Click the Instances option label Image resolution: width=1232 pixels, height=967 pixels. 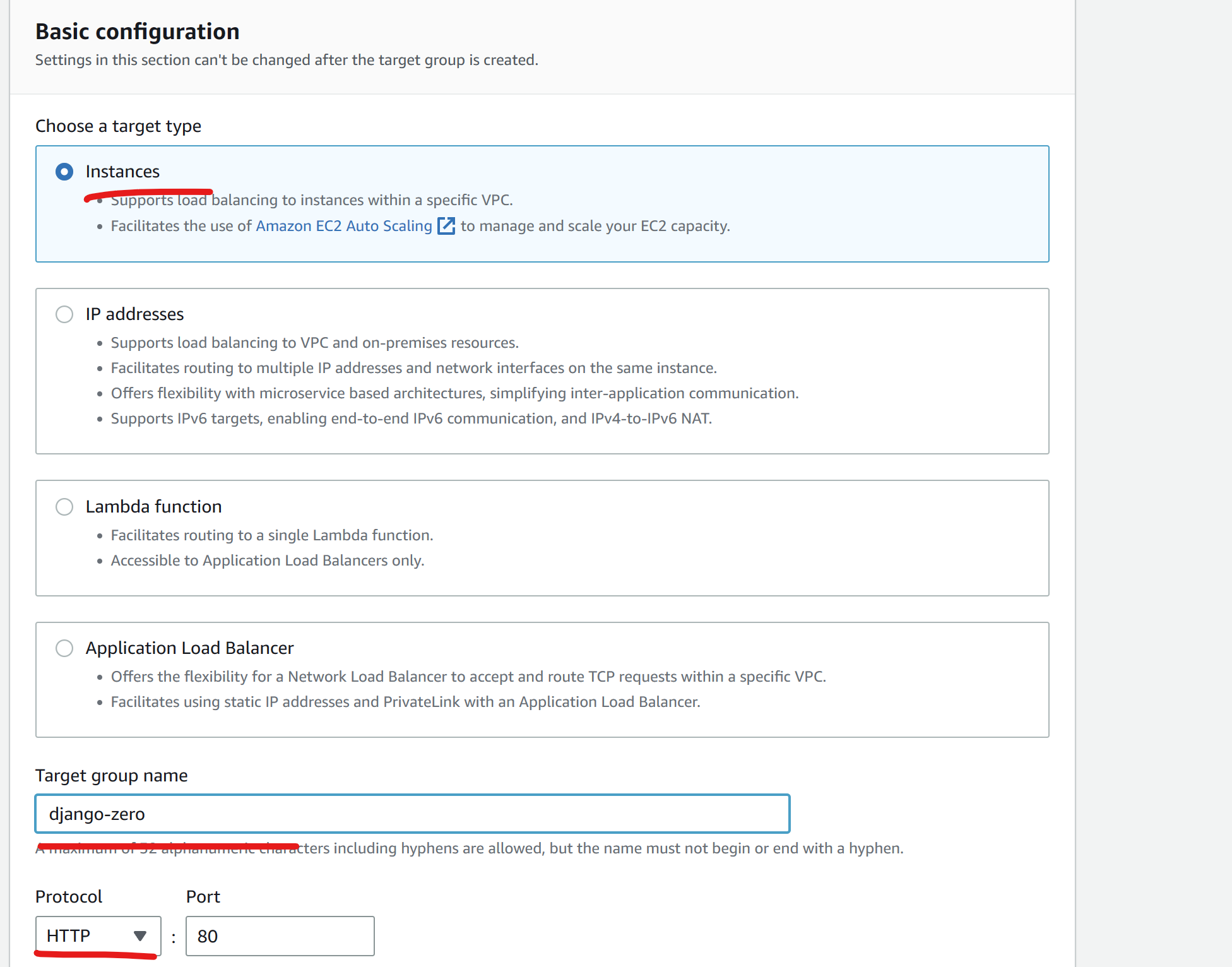[x=122, y=172]
